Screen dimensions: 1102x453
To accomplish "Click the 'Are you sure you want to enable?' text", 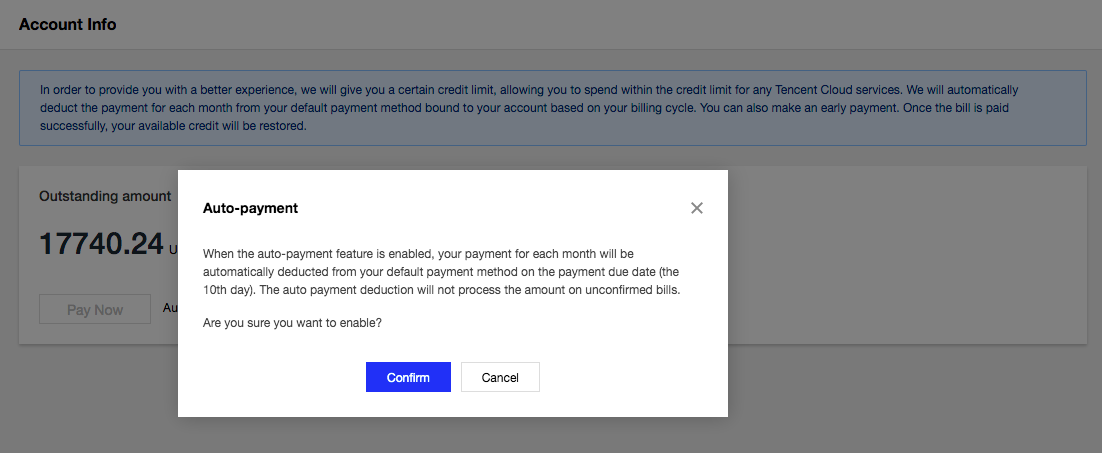I will click(292, 323).
